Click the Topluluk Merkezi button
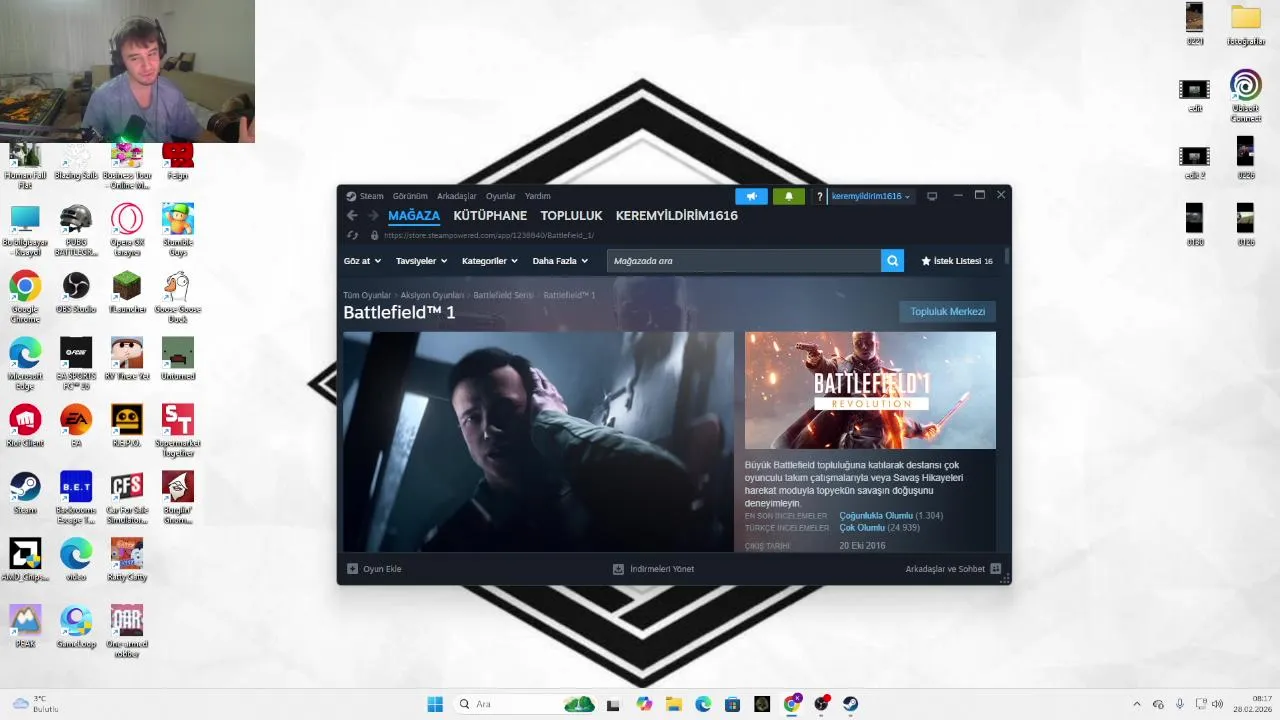1280x720 pixels. pyautogui.click(x=948, y=311)
